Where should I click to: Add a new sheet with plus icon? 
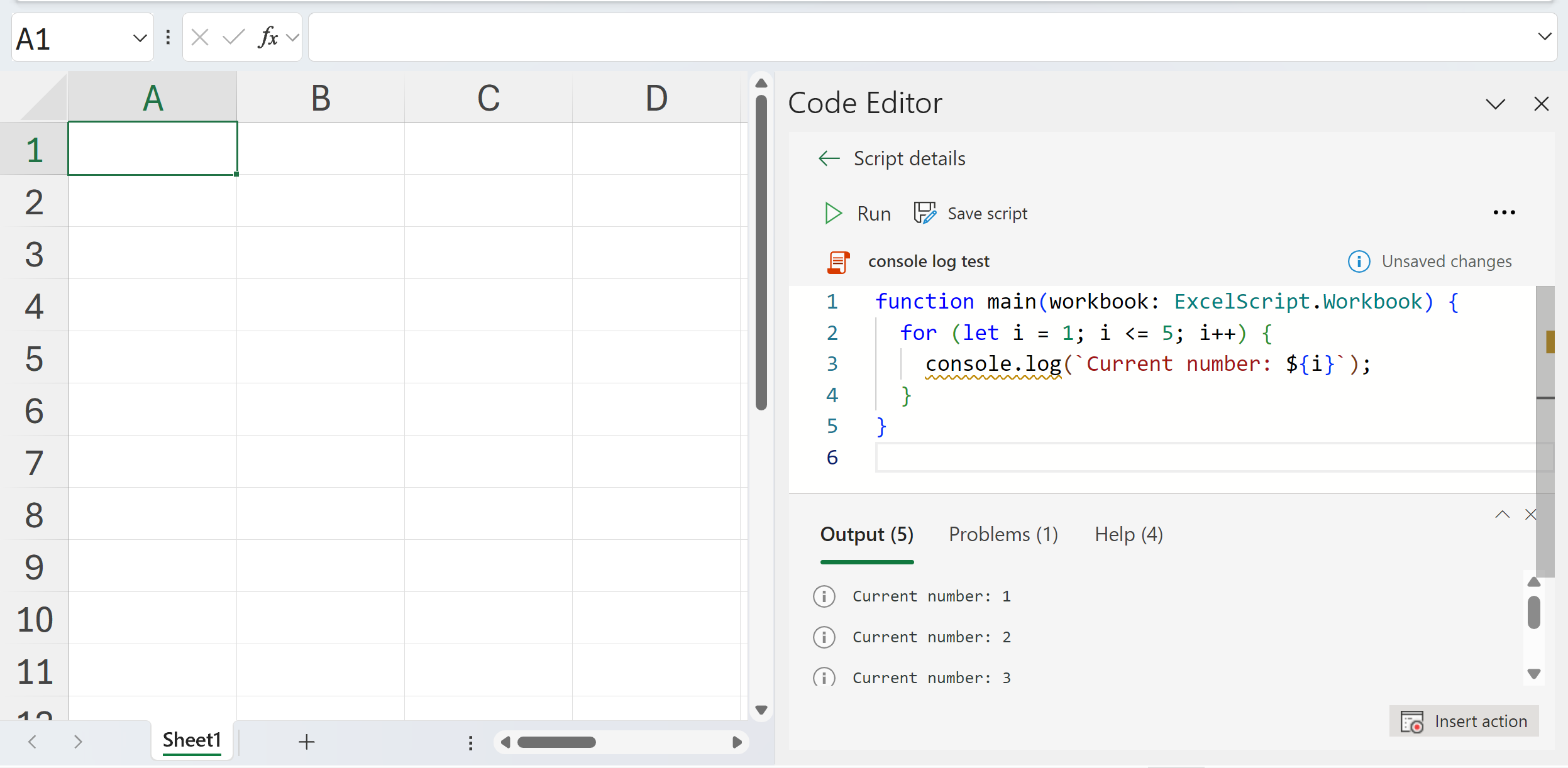pyautogui.click(x=306, y=742)
